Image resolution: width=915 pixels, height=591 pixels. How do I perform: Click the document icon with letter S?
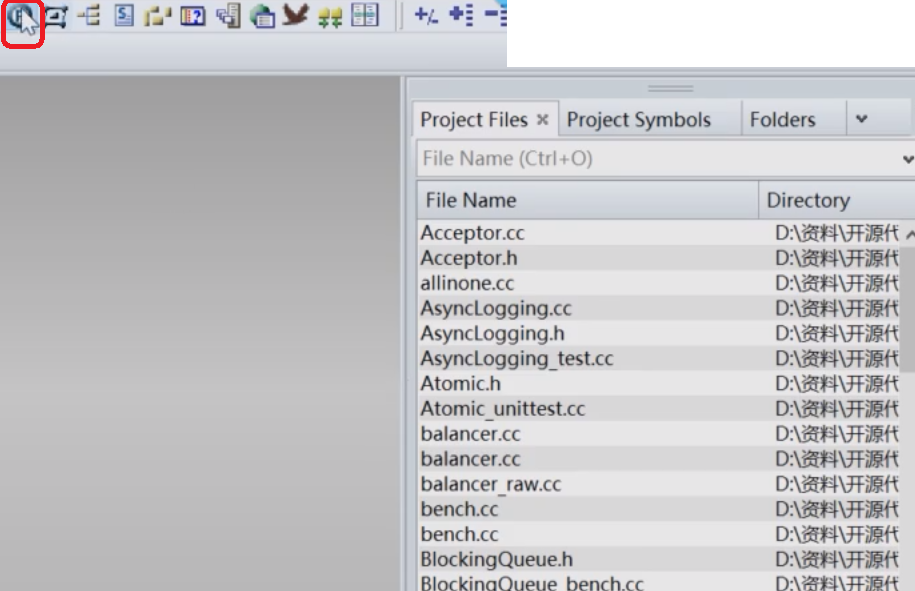click(x=124, y=16)
